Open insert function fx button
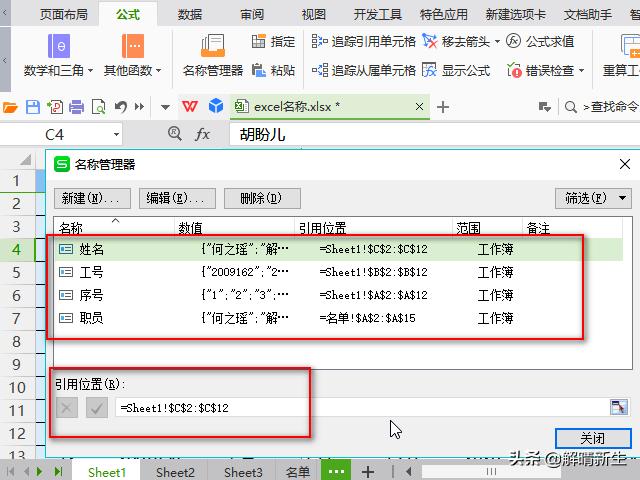Screen dimensions: 640x480 [202, 134]
